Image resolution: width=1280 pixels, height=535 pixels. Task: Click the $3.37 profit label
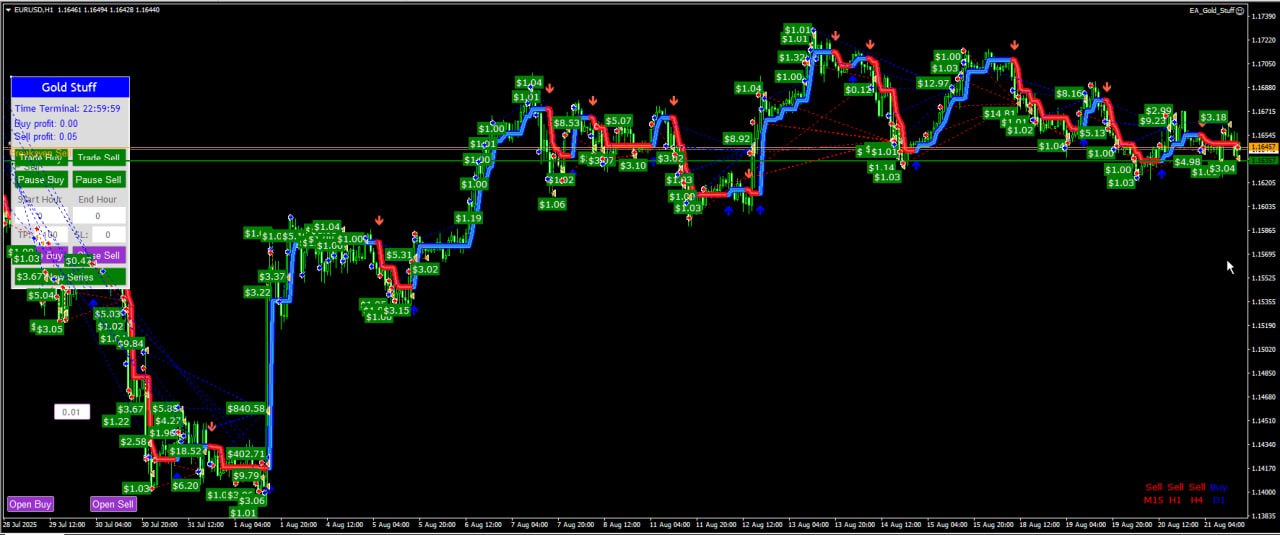[273, 276]
